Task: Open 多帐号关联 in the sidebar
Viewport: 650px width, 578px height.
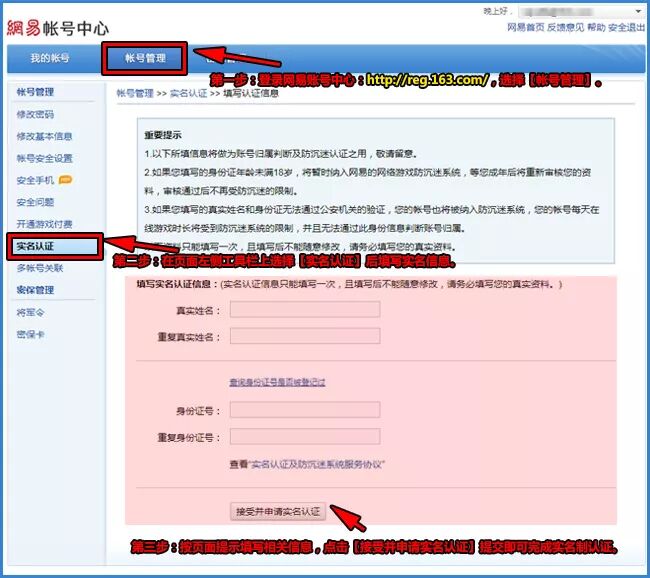Action: click(40, 268)
